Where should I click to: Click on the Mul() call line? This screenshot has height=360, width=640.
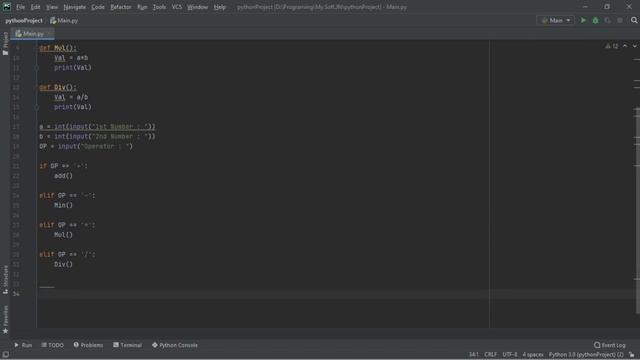(63, 235)
